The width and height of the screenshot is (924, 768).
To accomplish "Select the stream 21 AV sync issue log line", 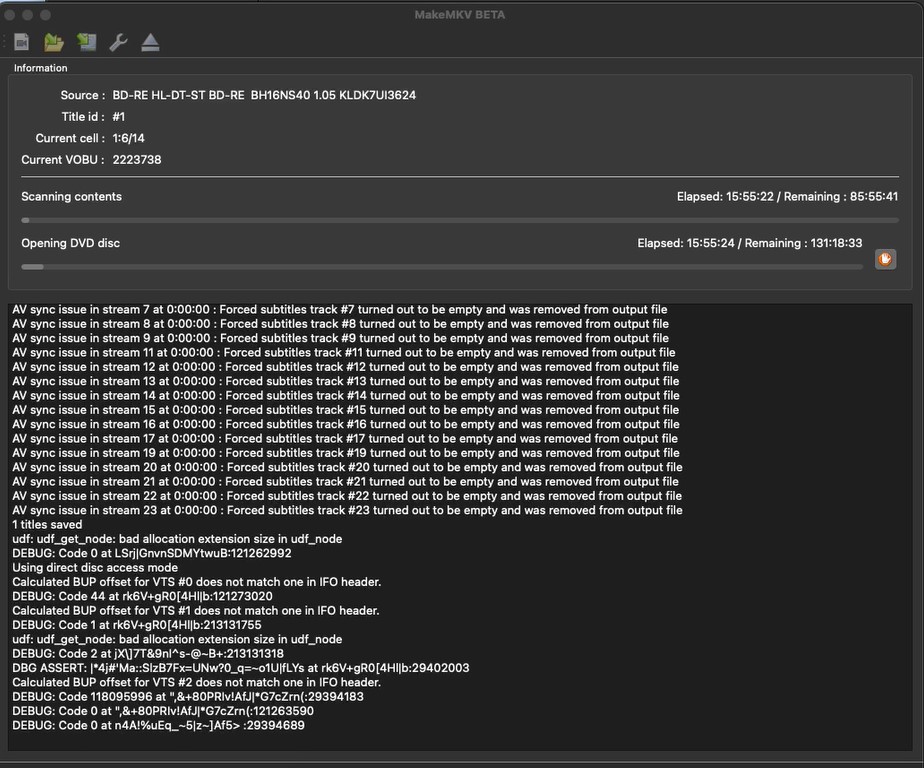I will point(345,482).
